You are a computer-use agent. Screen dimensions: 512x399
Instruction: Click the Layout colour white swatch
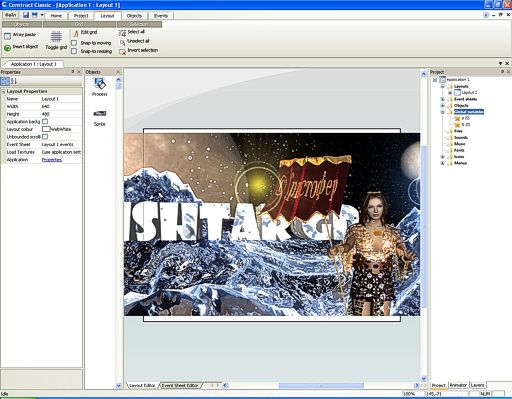[x=46, y=129]
